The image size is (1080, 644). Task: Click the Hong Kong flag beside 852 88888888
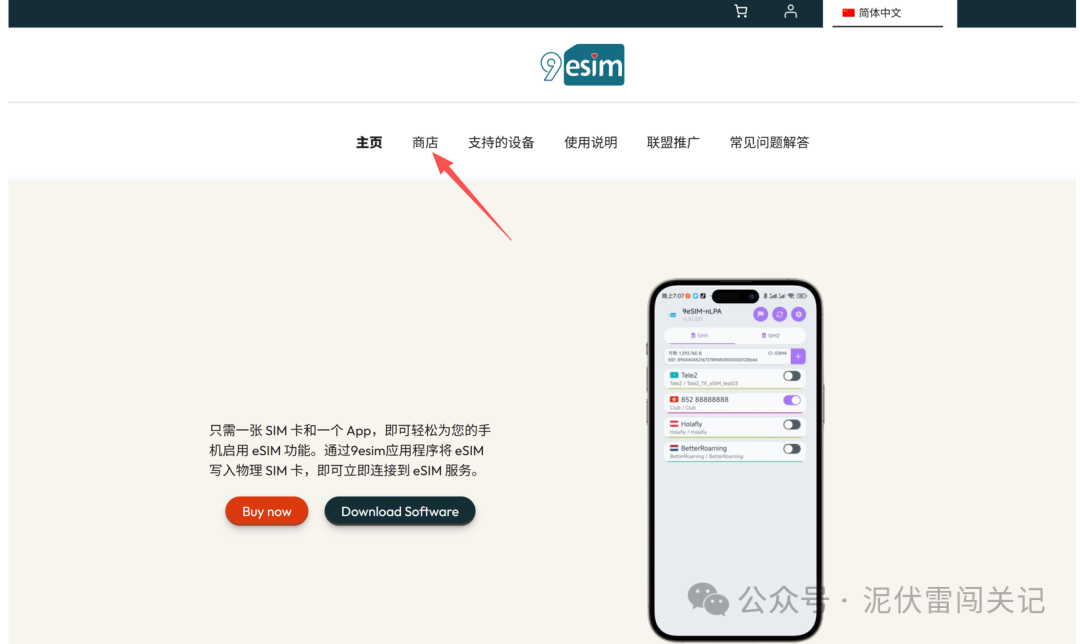pyautogui.click(x=674, y=399)
